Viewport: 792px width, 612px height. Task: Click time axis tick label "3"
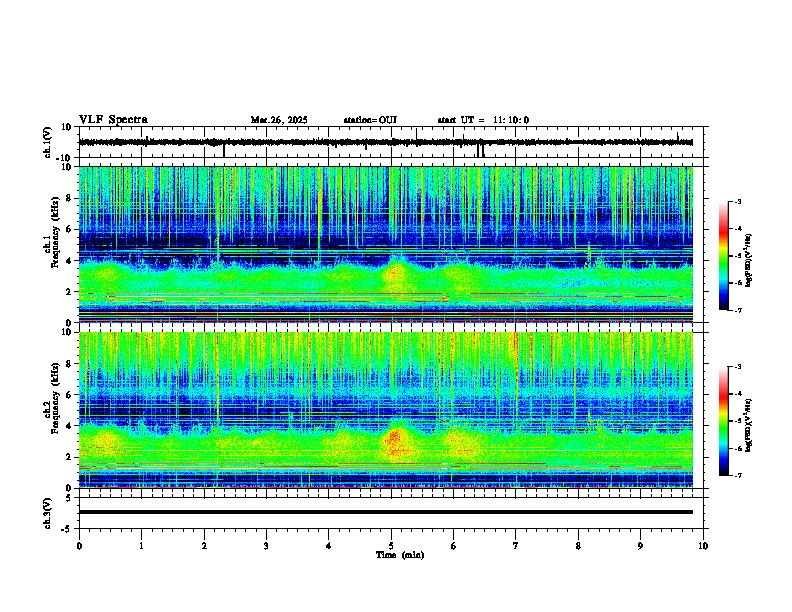coord(266,546)
